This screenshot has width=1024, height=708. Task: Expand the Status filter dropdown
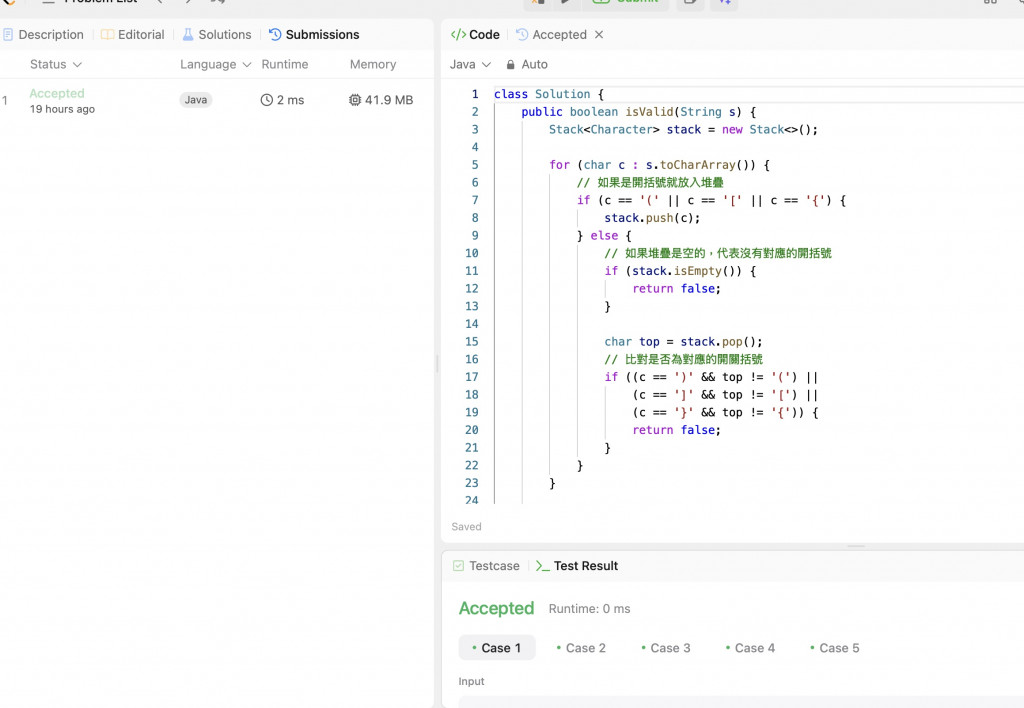[x=56, y=64]
